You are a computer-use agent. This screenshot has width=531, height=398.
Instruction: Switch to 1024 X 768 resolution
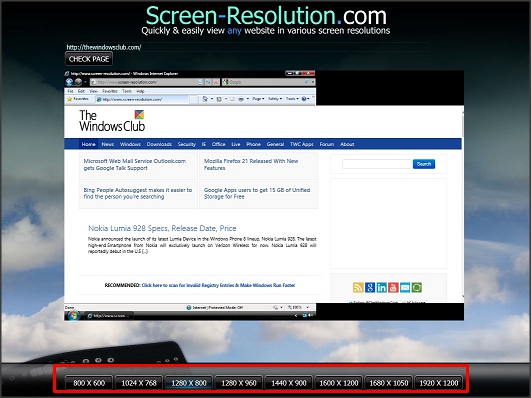pos(139,383)
